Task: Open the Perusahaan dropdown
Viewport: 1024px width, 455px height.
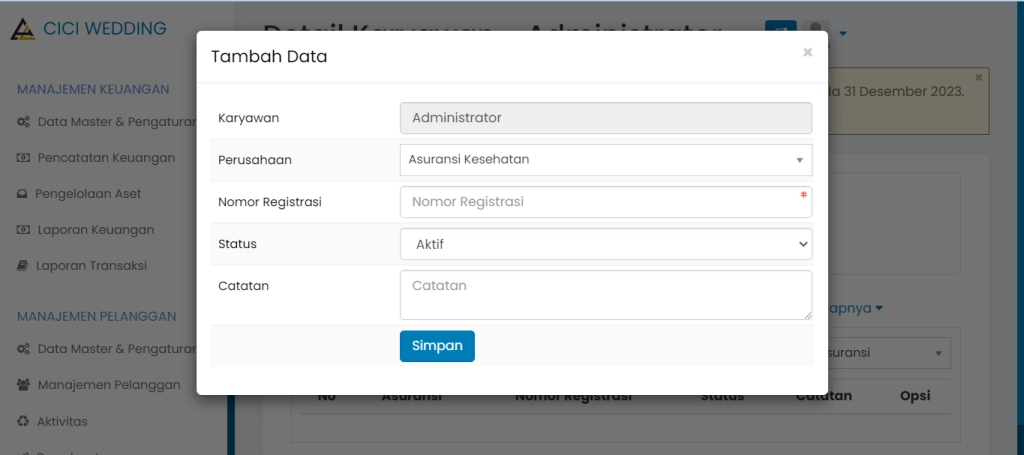Action: [x=605, y=160]
